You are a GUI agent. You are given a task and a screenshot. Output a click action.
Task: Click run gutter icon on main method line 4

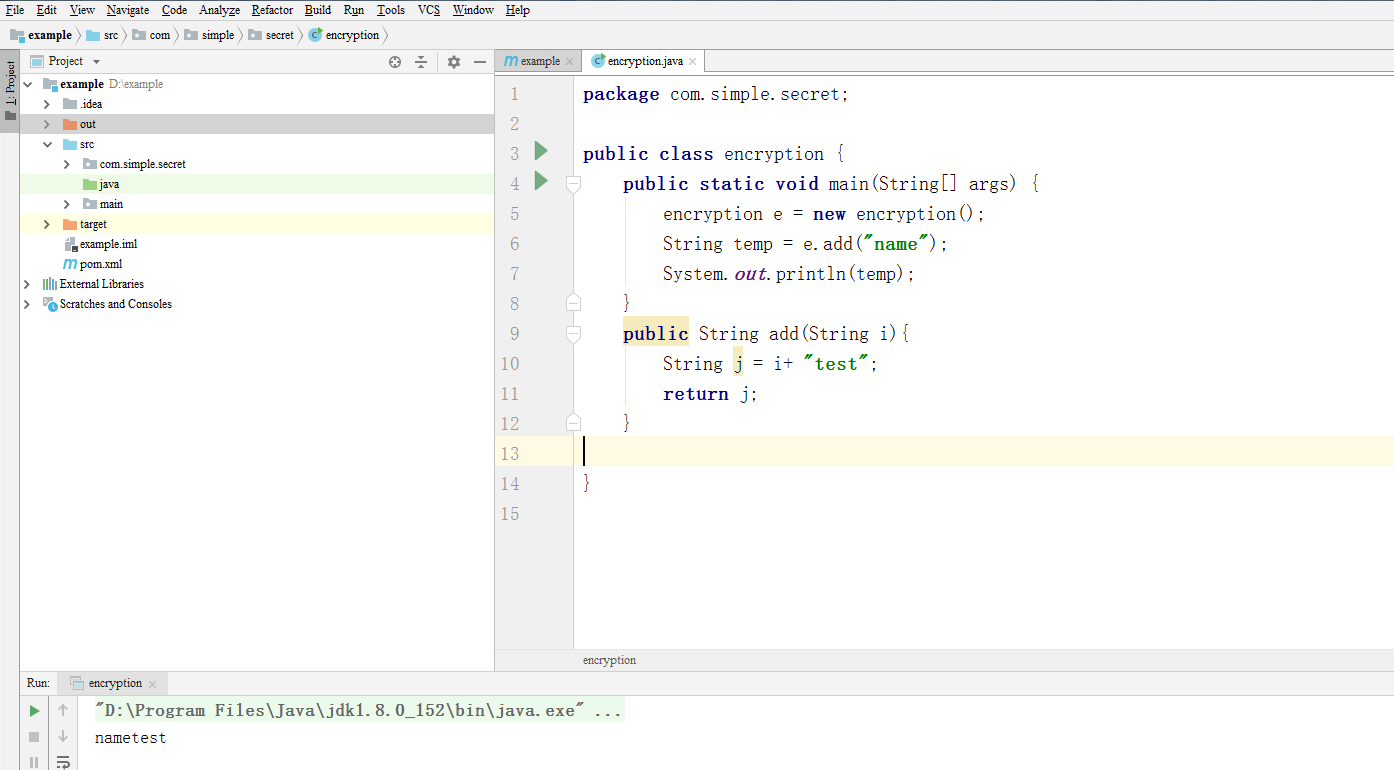(x=541, y=181)
